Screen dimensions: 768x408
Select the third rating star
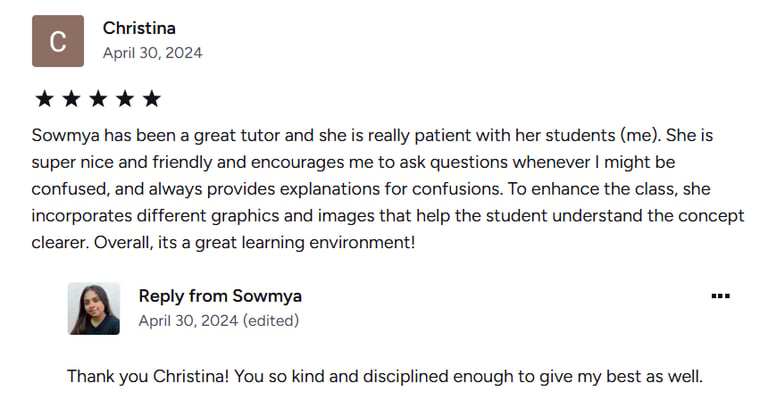[98, 98]
